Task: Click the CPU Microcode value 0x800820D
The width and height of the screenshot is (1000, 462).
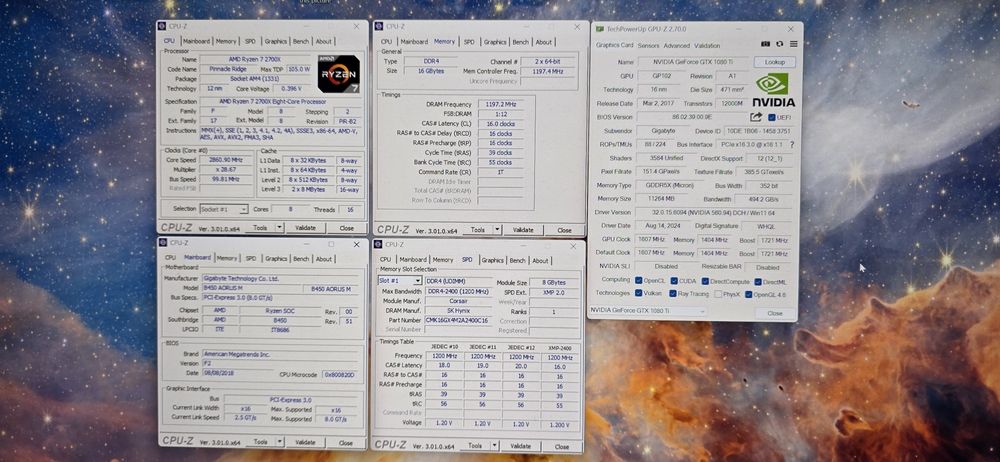Action: click(x=340, y=375)
